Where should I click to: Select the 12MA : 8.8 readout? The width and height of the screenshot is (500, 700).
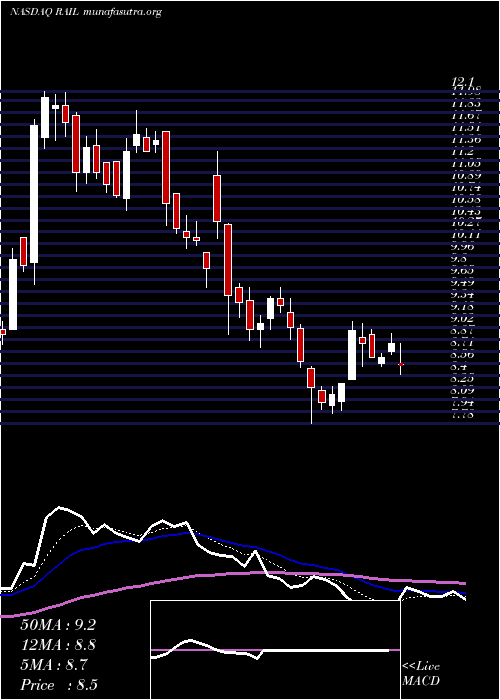click(x=58, y=645)
